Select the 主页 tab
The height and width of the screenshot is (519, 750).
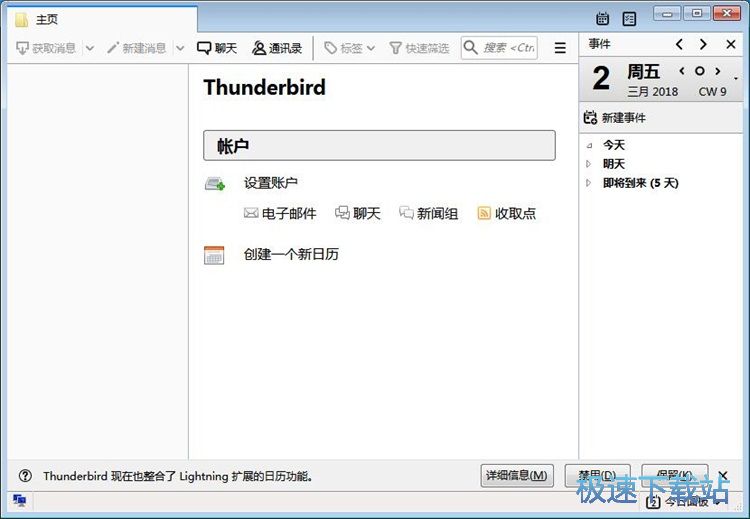(102, 20)
